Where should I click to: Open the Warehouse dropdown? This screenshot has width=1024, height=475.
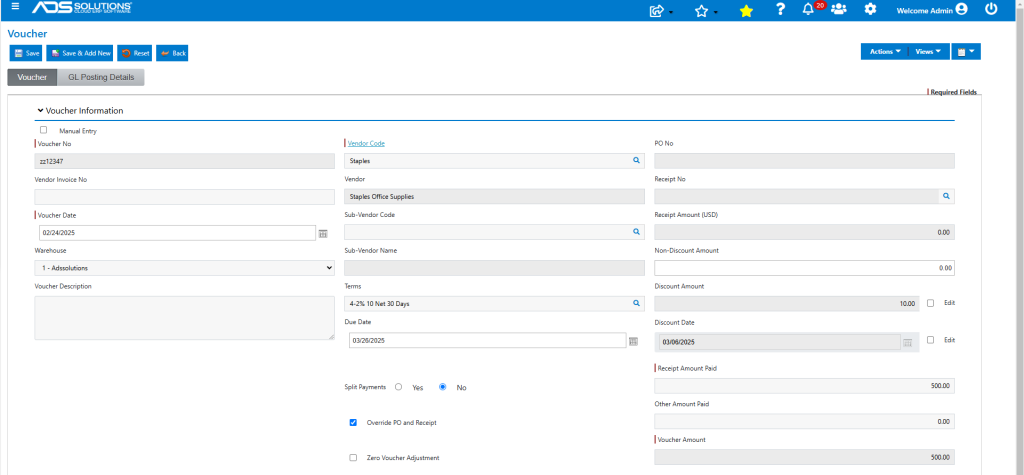click(184, 268)
